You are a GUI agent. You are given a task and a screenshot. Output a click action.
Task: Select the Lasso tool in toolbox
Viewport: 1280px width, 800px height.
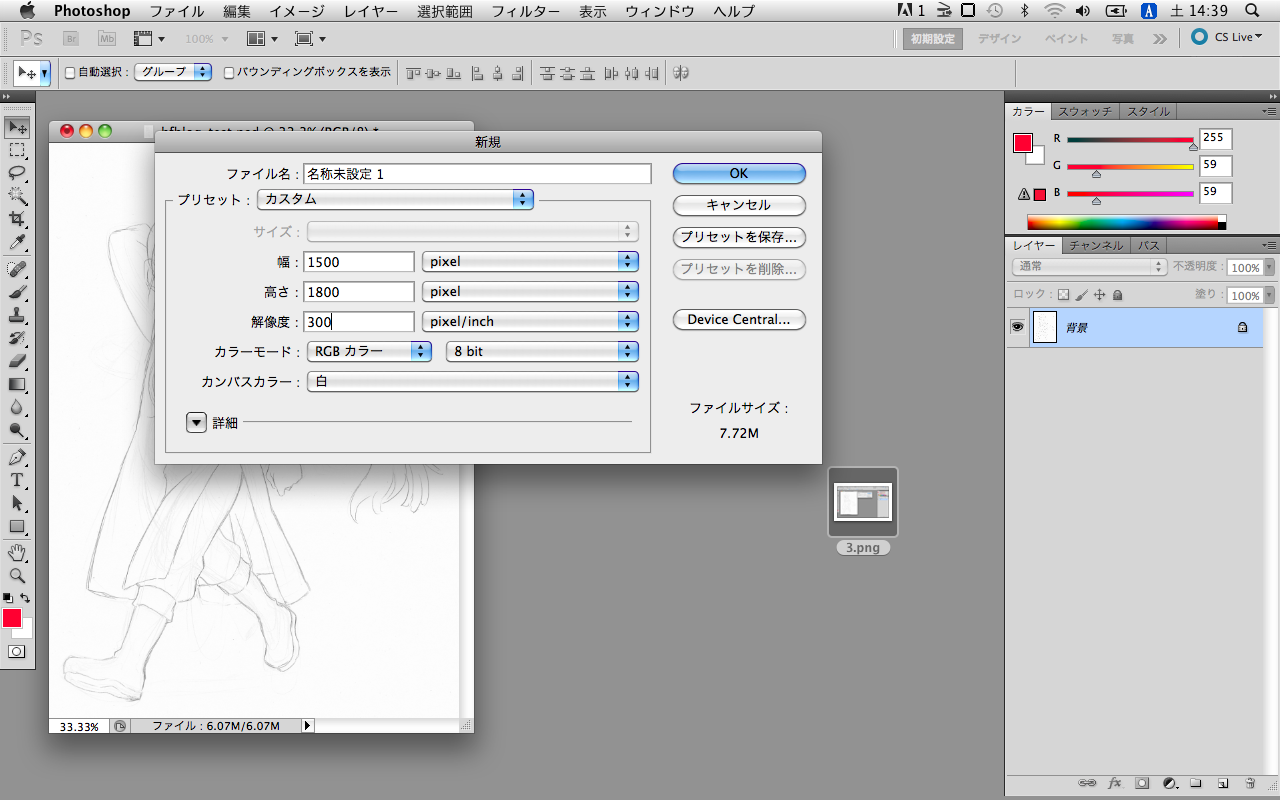point(17,172)
